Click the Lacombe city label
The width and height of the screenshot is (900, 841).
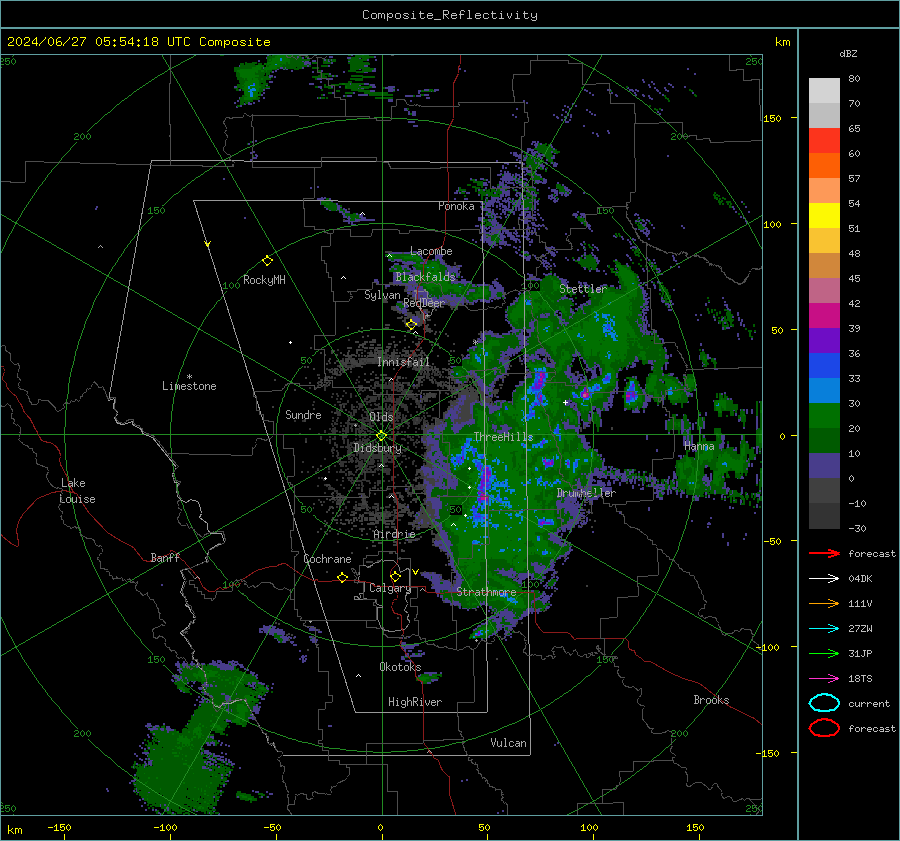pyautogui.click(x=431, y=251)
